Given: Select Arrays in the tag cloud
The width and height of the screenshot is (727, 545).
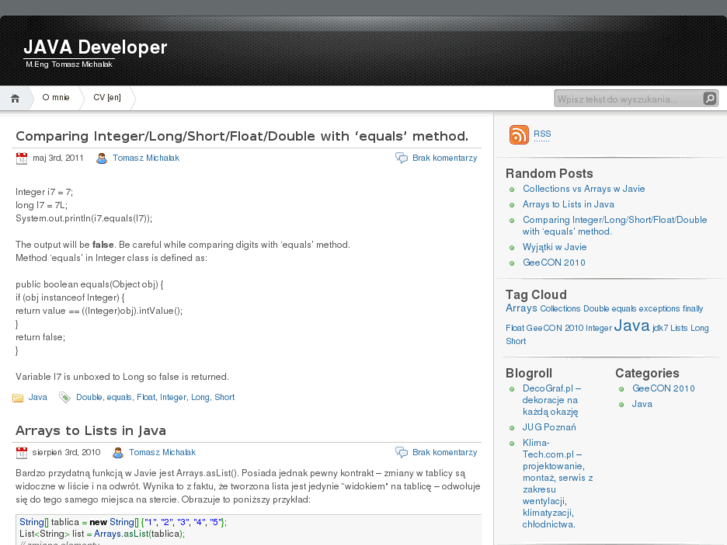Looking at the screenshot, I should point(521,308).
